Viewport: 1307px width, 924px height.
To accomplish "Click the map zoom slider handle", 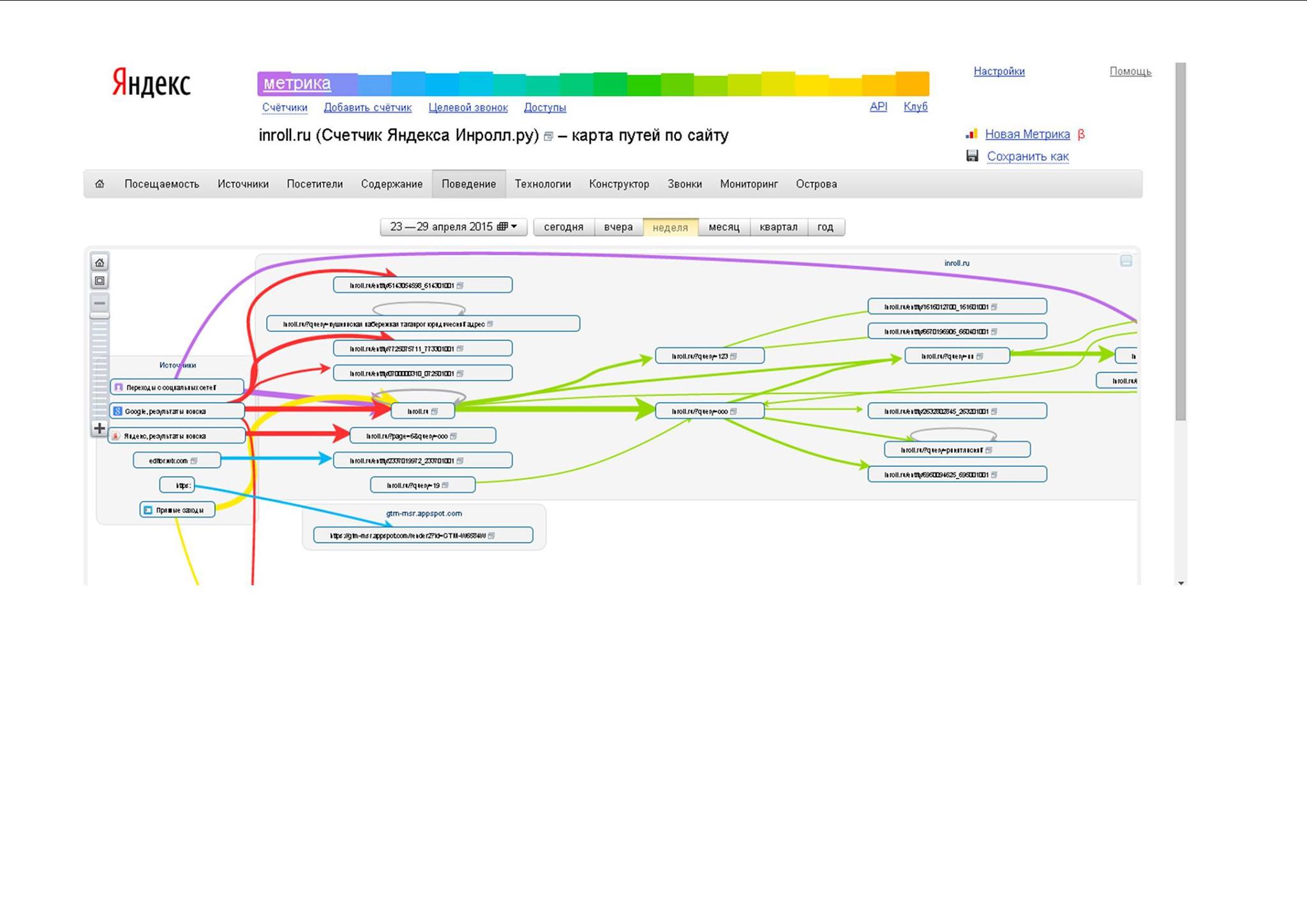I will [x=100, y=316].
